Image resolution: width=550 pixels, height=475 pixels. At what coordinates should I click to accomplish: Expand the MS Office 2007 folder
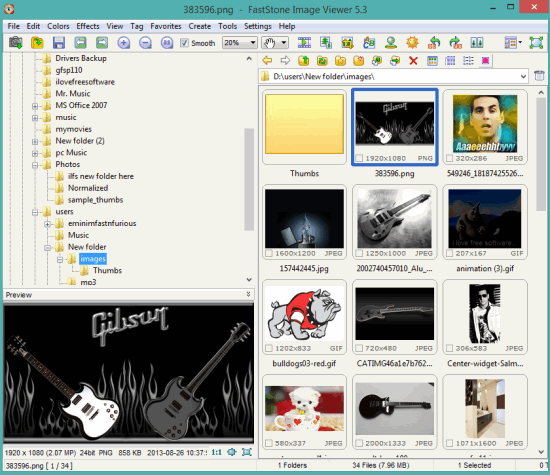click(35, 106)
